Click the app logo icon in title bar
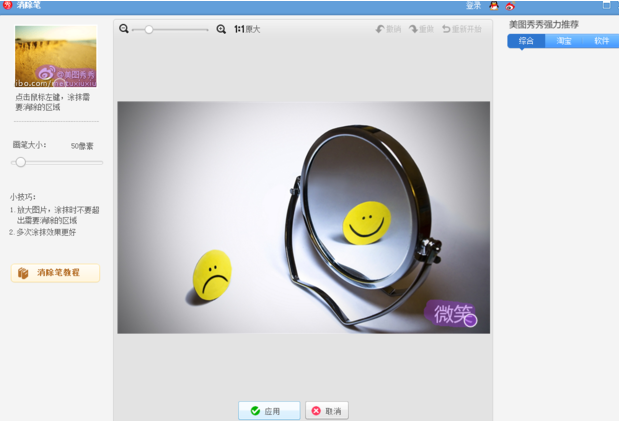Image resolution: width=620 pixels, height=424 pixels. [x=7, y=6]
